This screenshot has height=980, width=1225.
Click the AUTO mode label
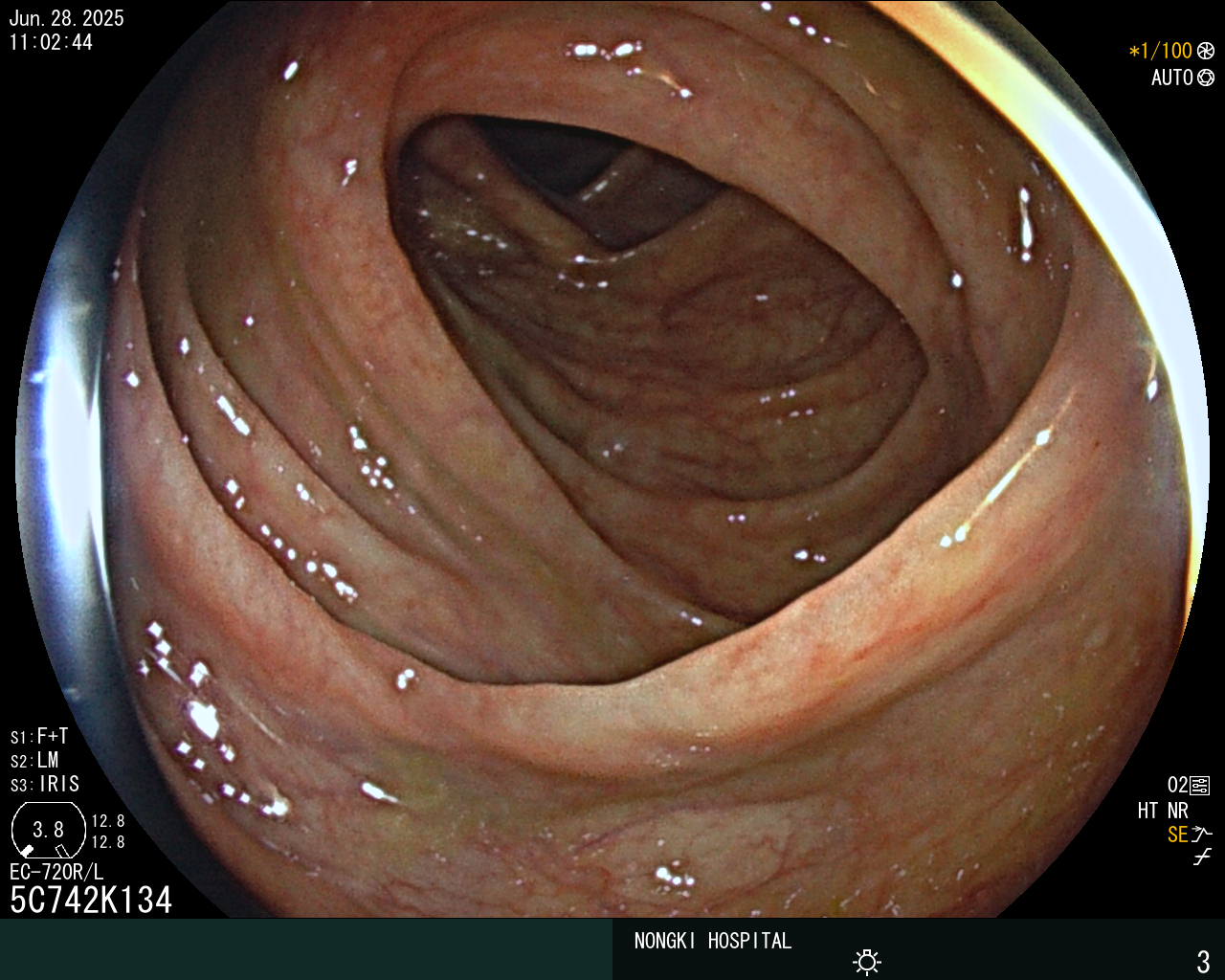click(x=1171, y=78)
